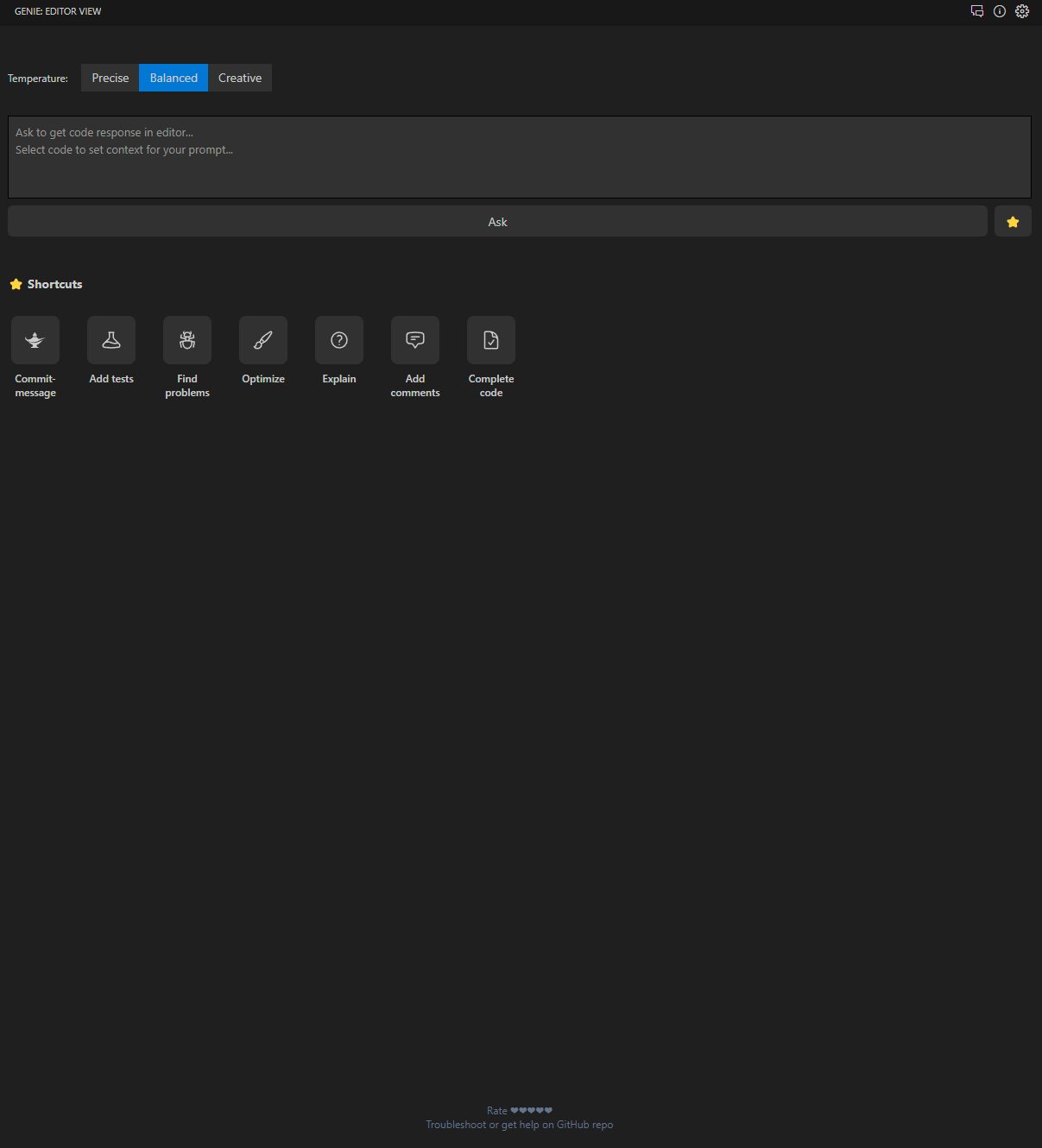The image size is (1042, 1148).
Task: Run the Commit-message lamp shortcut
Action: 35,340
